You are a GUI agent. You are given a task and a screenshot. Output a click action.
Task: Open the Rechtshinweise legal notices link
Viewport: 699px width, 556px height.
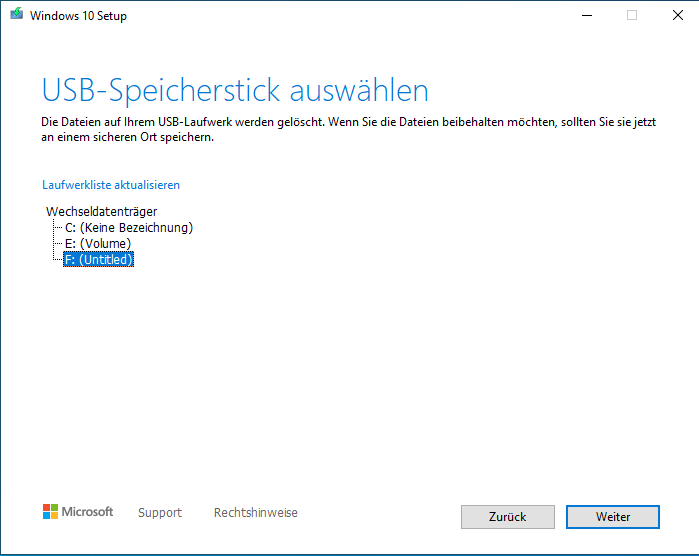(x=255, y=513)
